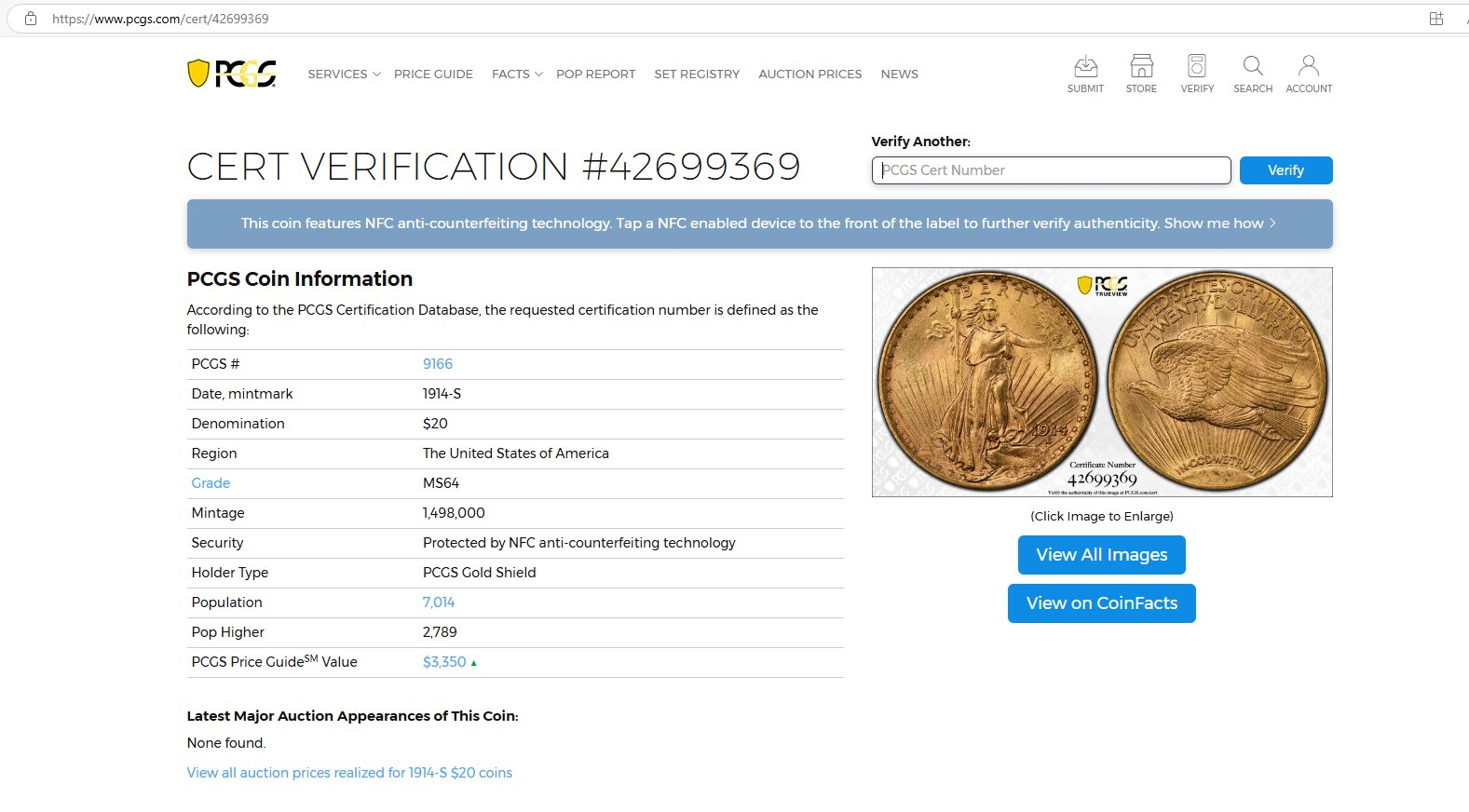Open the PCGS logo home link
The height and width of the screenshot is (812, 1469).
[231, 74]
